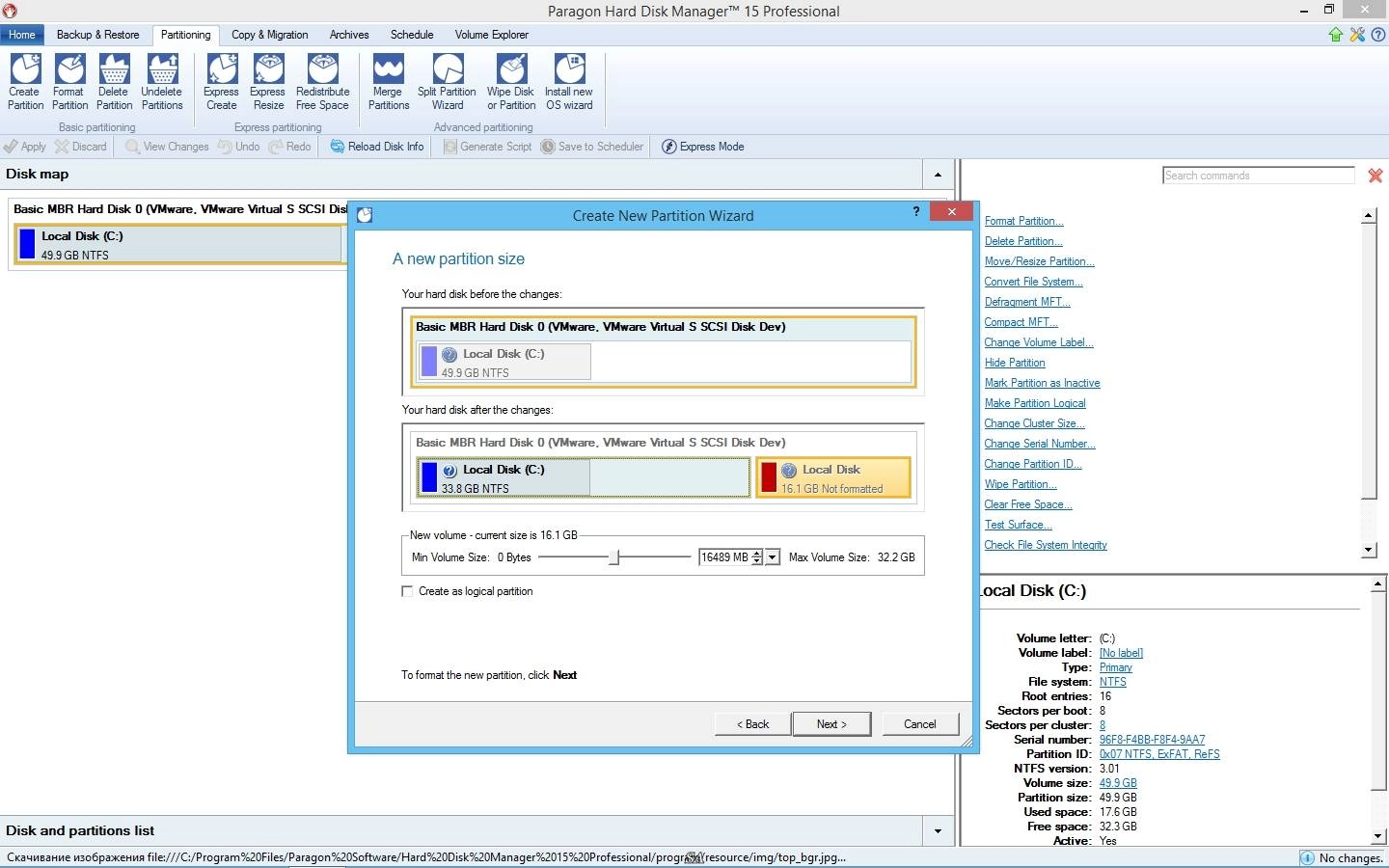The height and width of the screenshot is (868, 1389).
Task: Click the tools settings icon in title area
Action: [1357, 35]
